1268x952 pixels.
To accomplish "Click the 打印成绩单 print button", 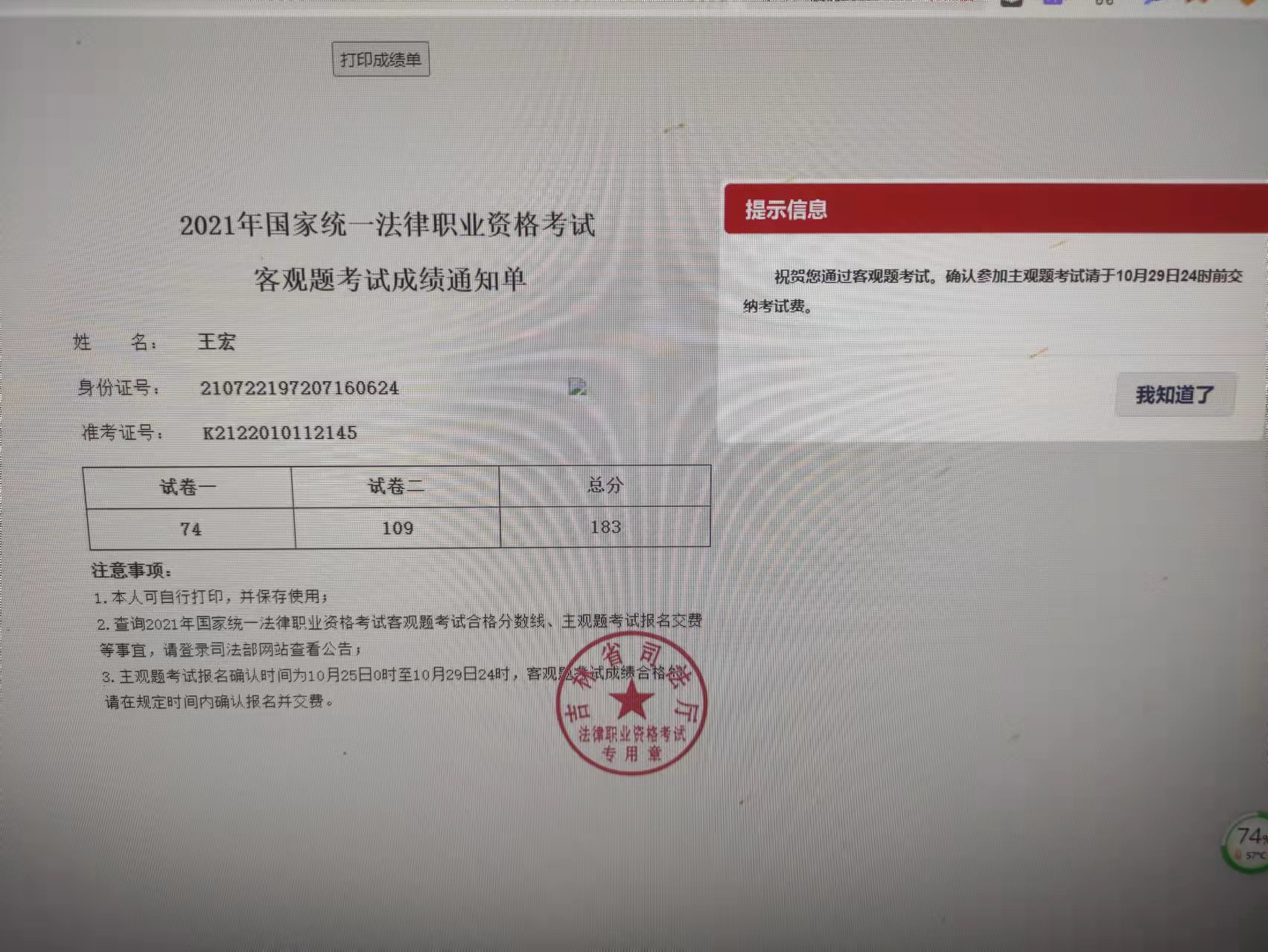I will coord(380,60).
